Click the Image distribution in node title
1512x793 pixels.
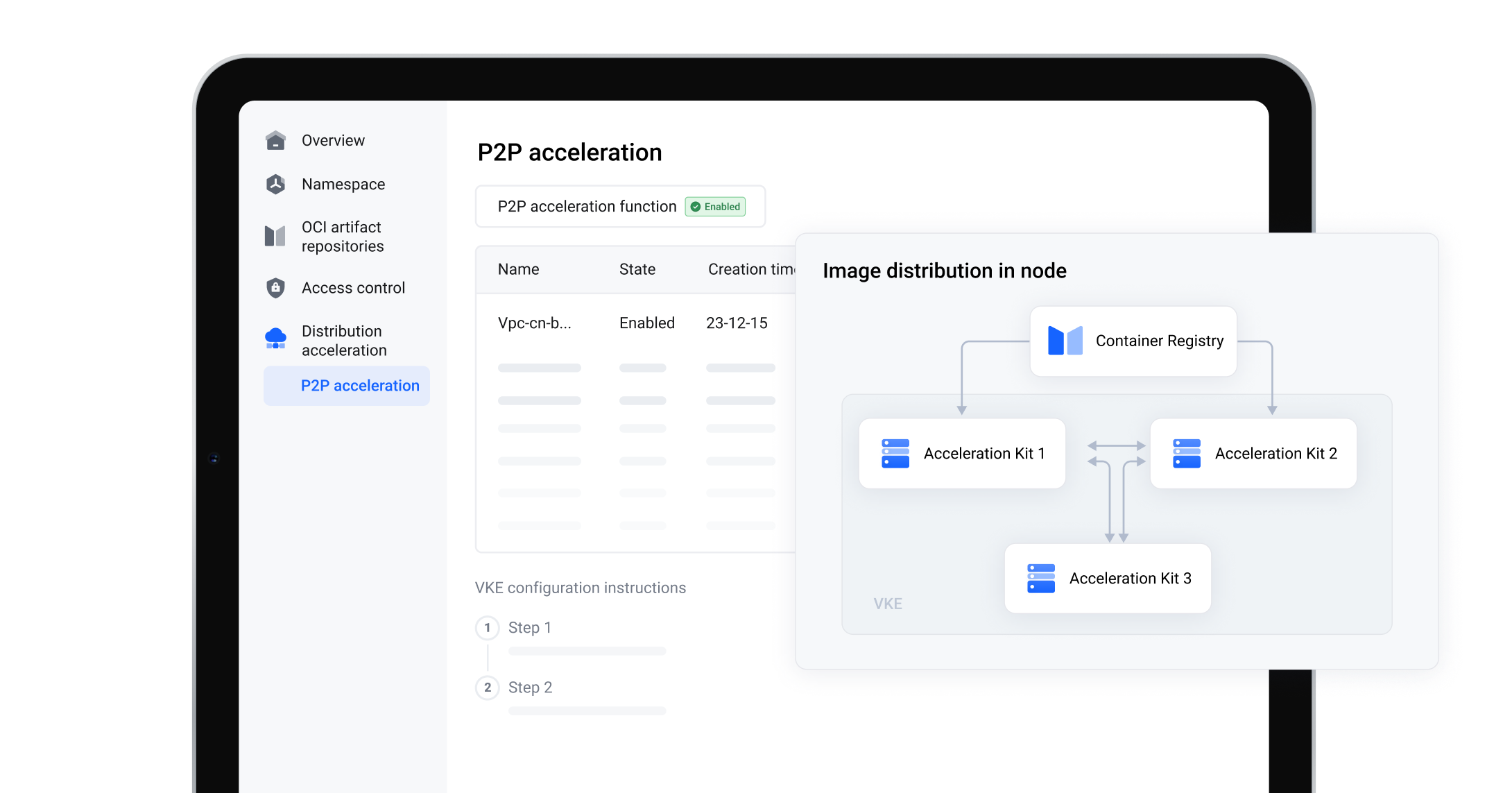945,271
